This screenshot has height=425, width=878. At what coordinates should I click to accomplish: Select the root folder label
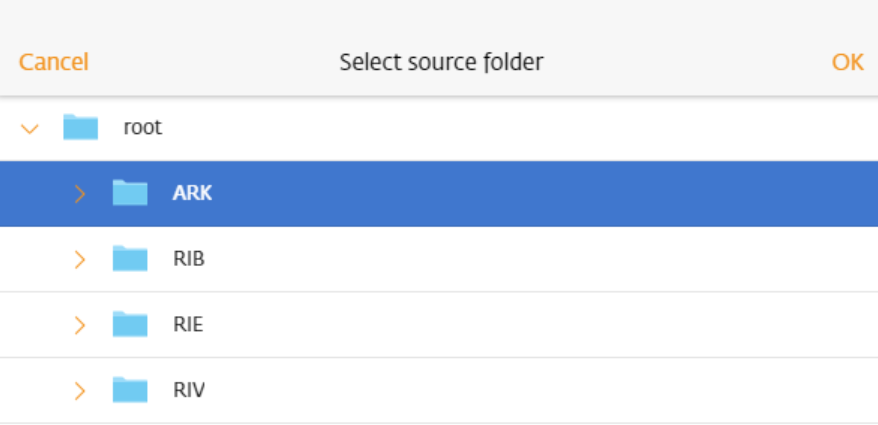point(143,128)
